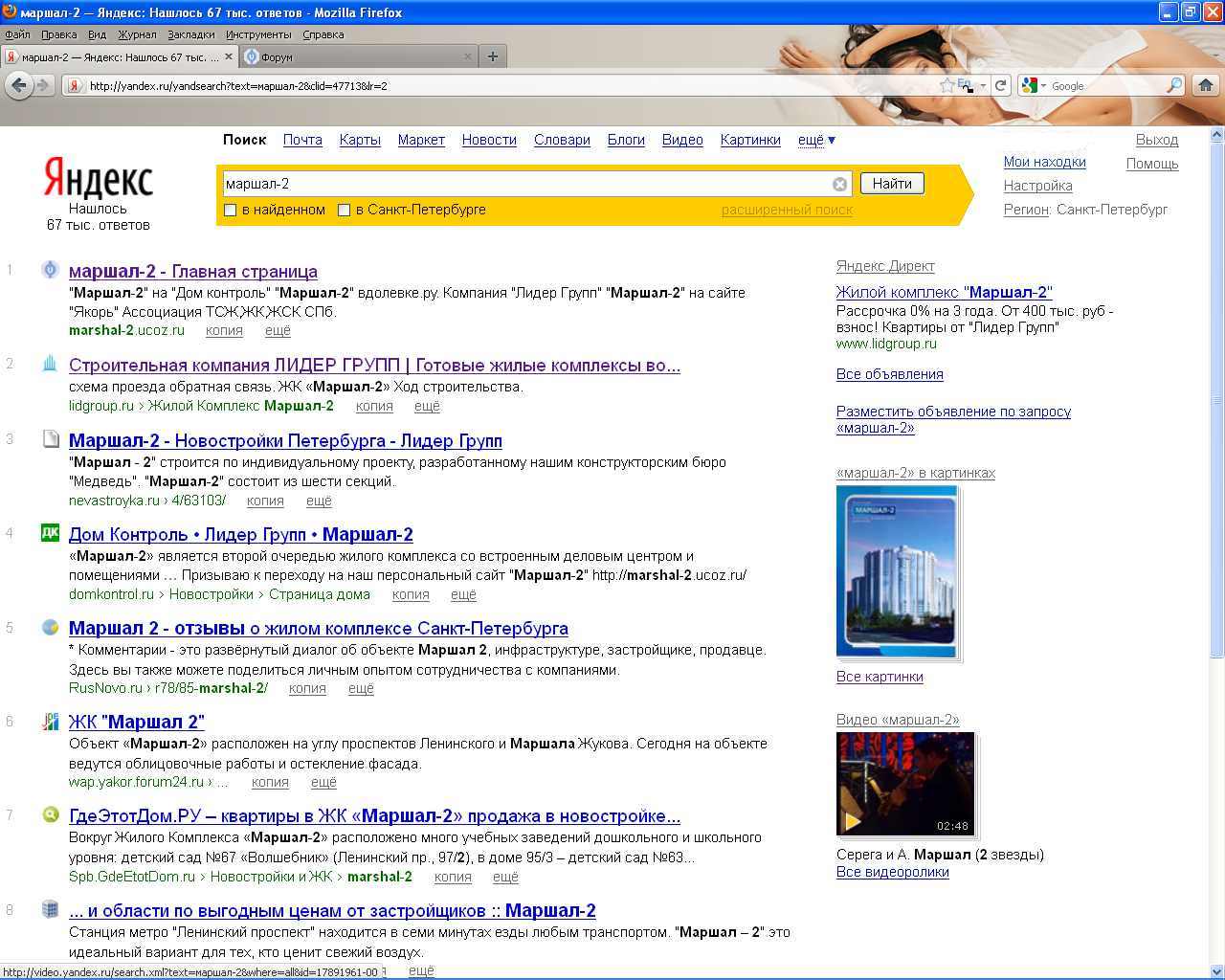
Task: Open «копия» for marshal-2.ucoz.ru result
Action: click(x=224, y=330)
